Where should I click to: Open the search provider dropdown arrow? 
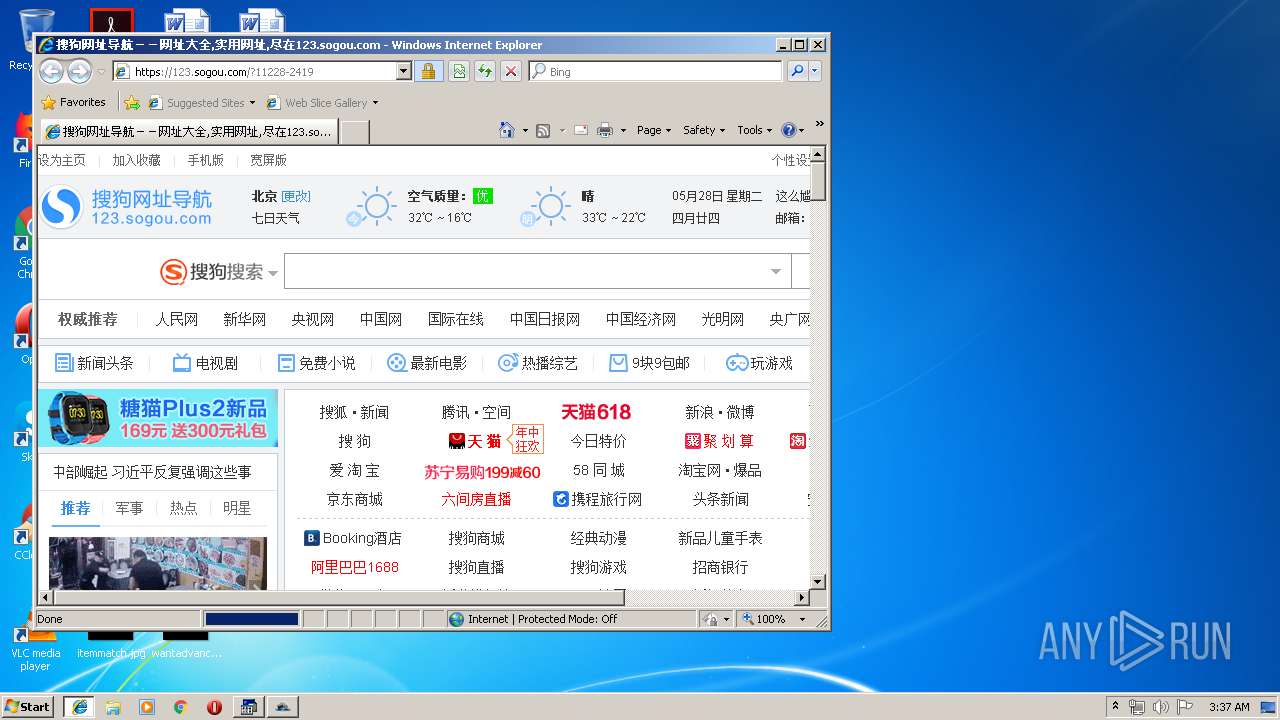pos(815,71)
